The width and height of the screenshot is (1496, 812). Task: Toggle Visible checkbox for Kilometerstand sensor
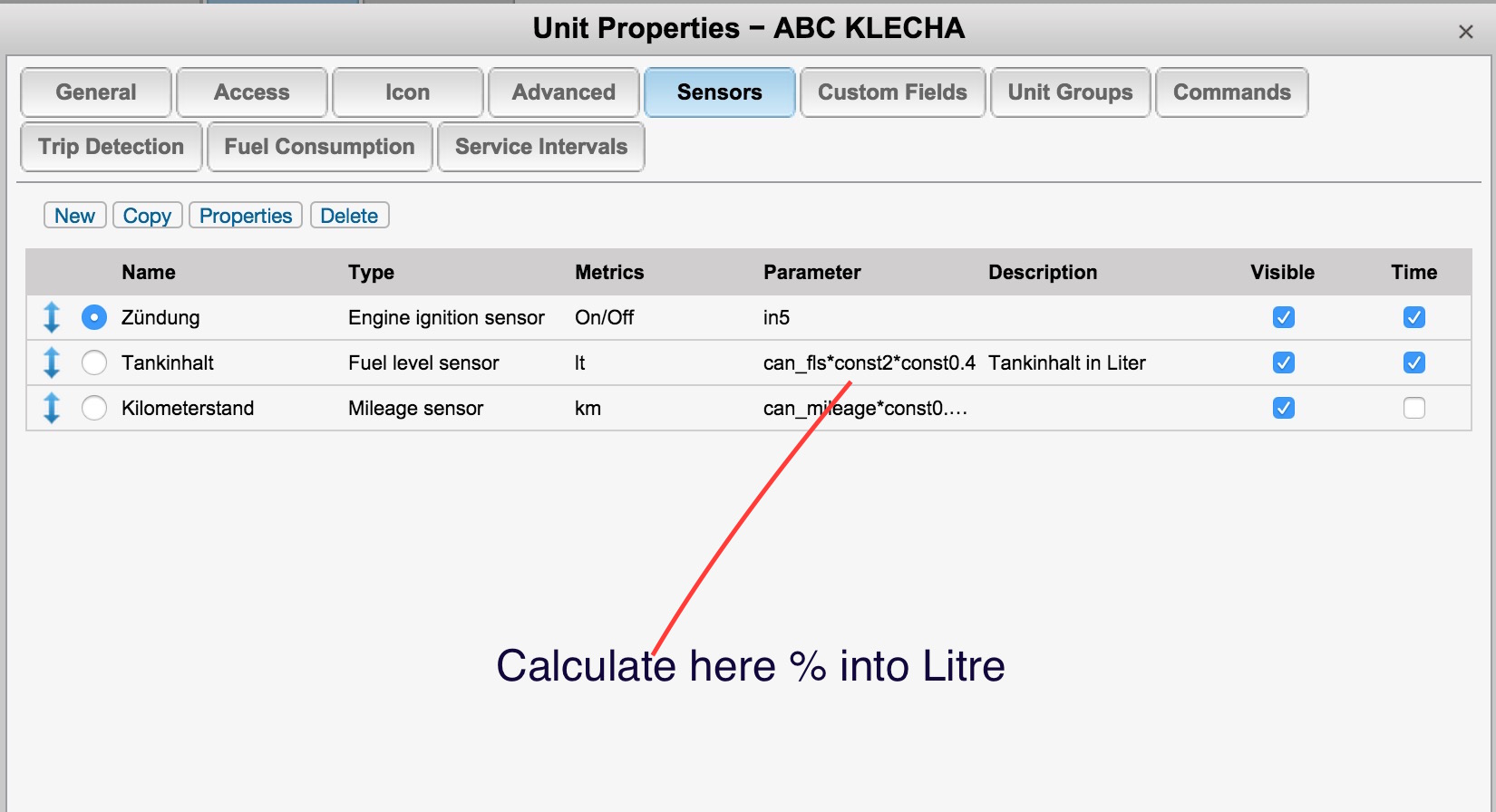tap(1283, 408)
